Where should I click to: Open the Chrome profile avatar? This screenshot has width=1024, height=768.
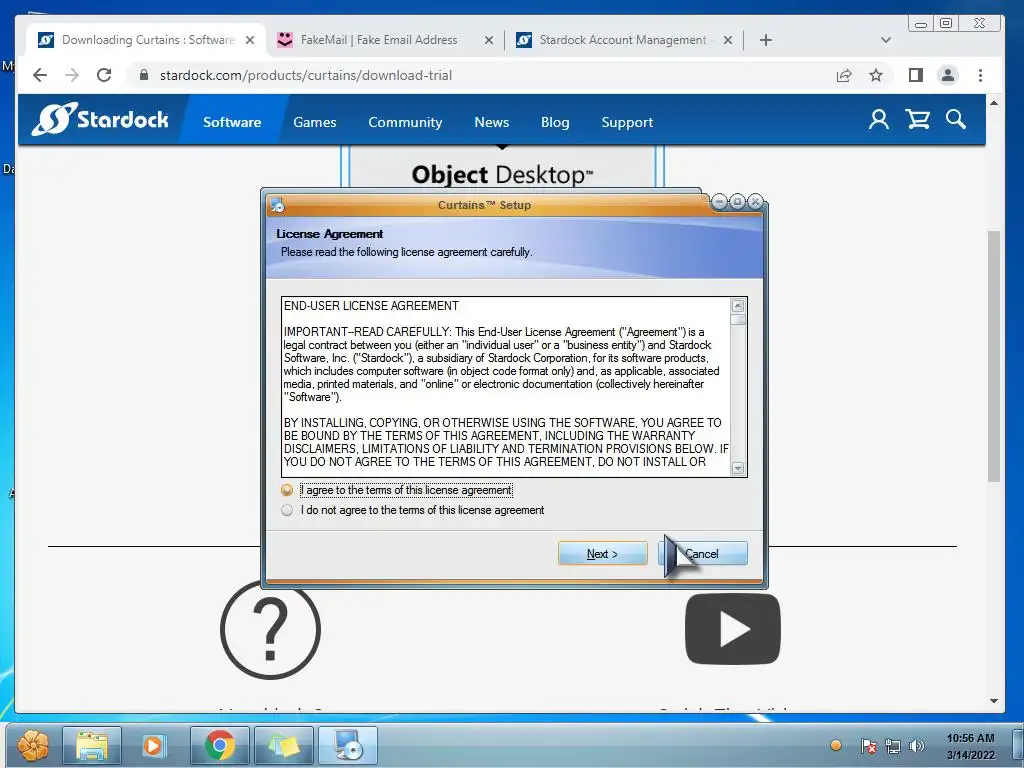948,75
